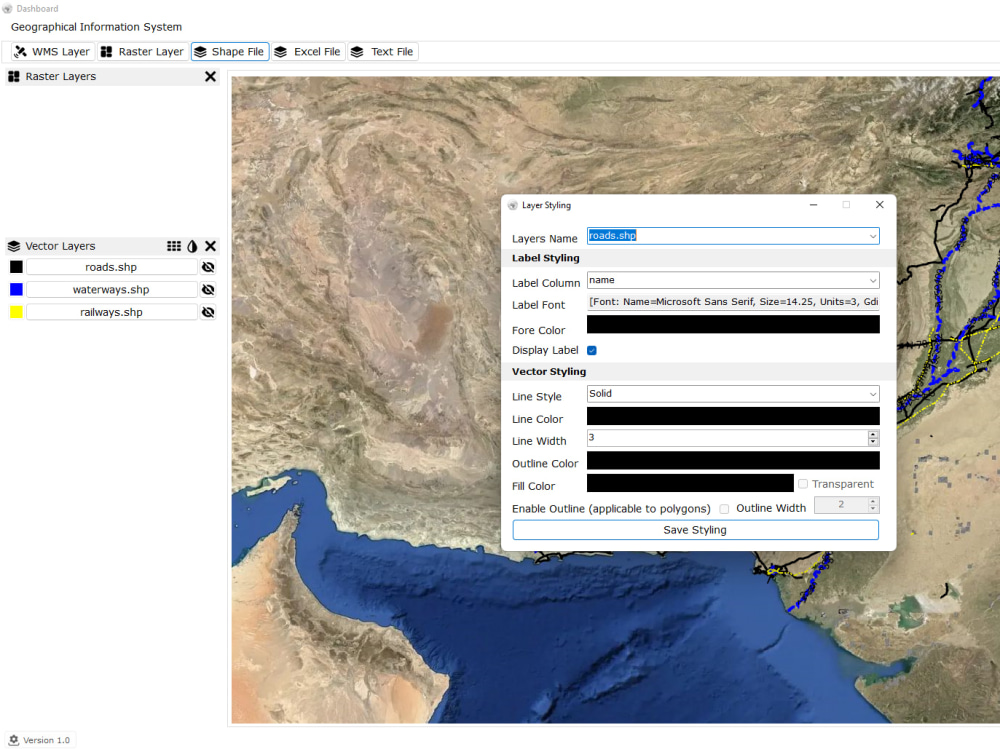
Task: Click the blue waterways.shp color swatch
Action: 17,290
